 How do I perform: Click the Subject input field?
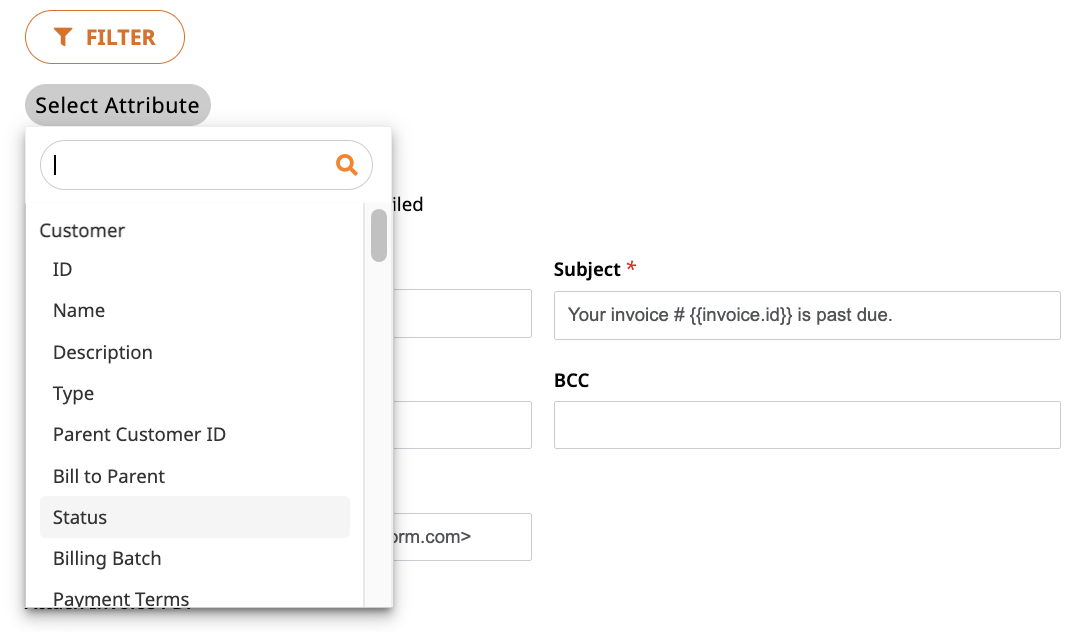click(x=807, y=315)
